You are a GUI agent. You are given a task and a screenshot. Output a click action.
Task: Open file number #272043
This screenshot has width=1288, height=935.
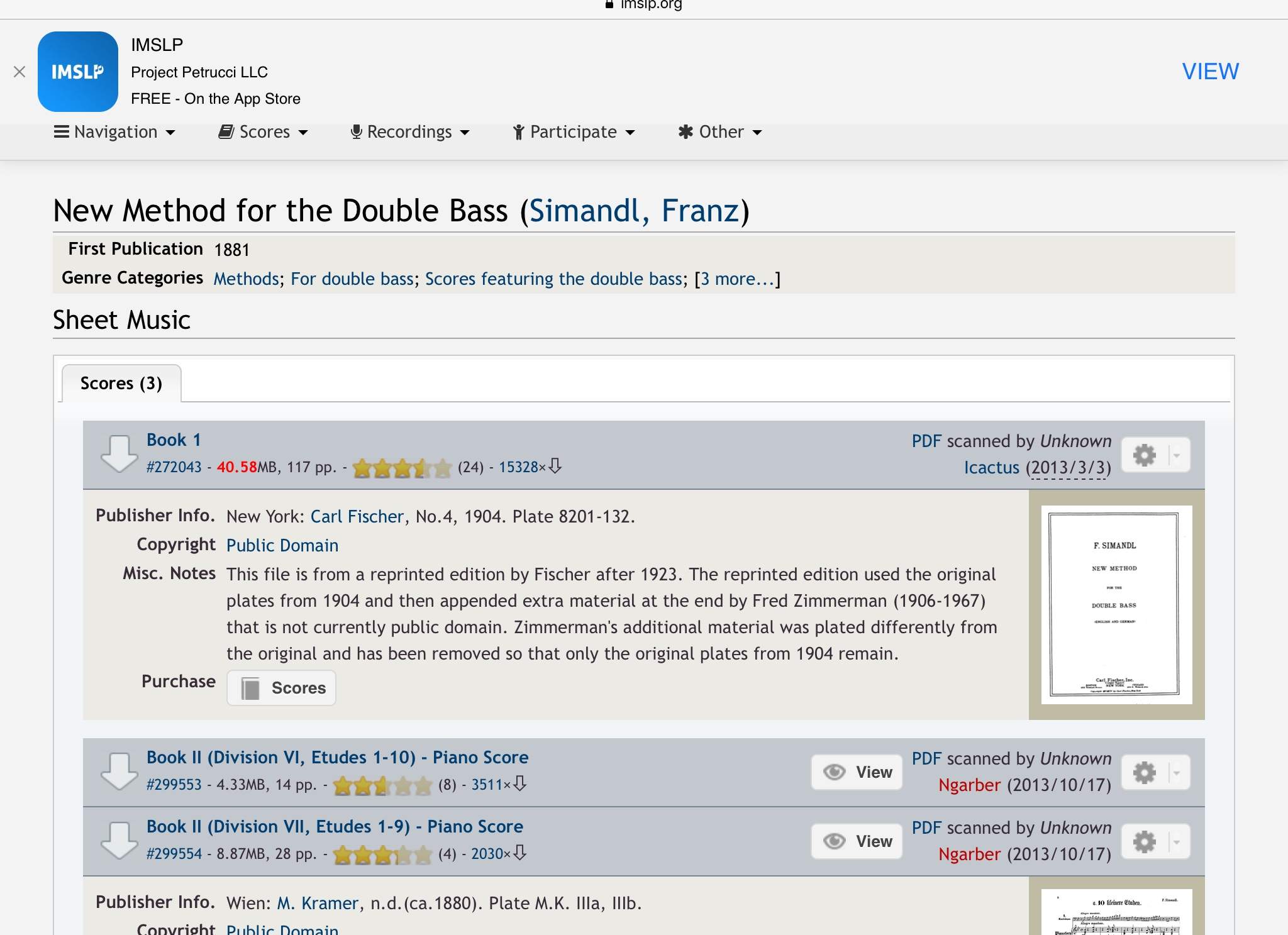[x=174, y=467]
